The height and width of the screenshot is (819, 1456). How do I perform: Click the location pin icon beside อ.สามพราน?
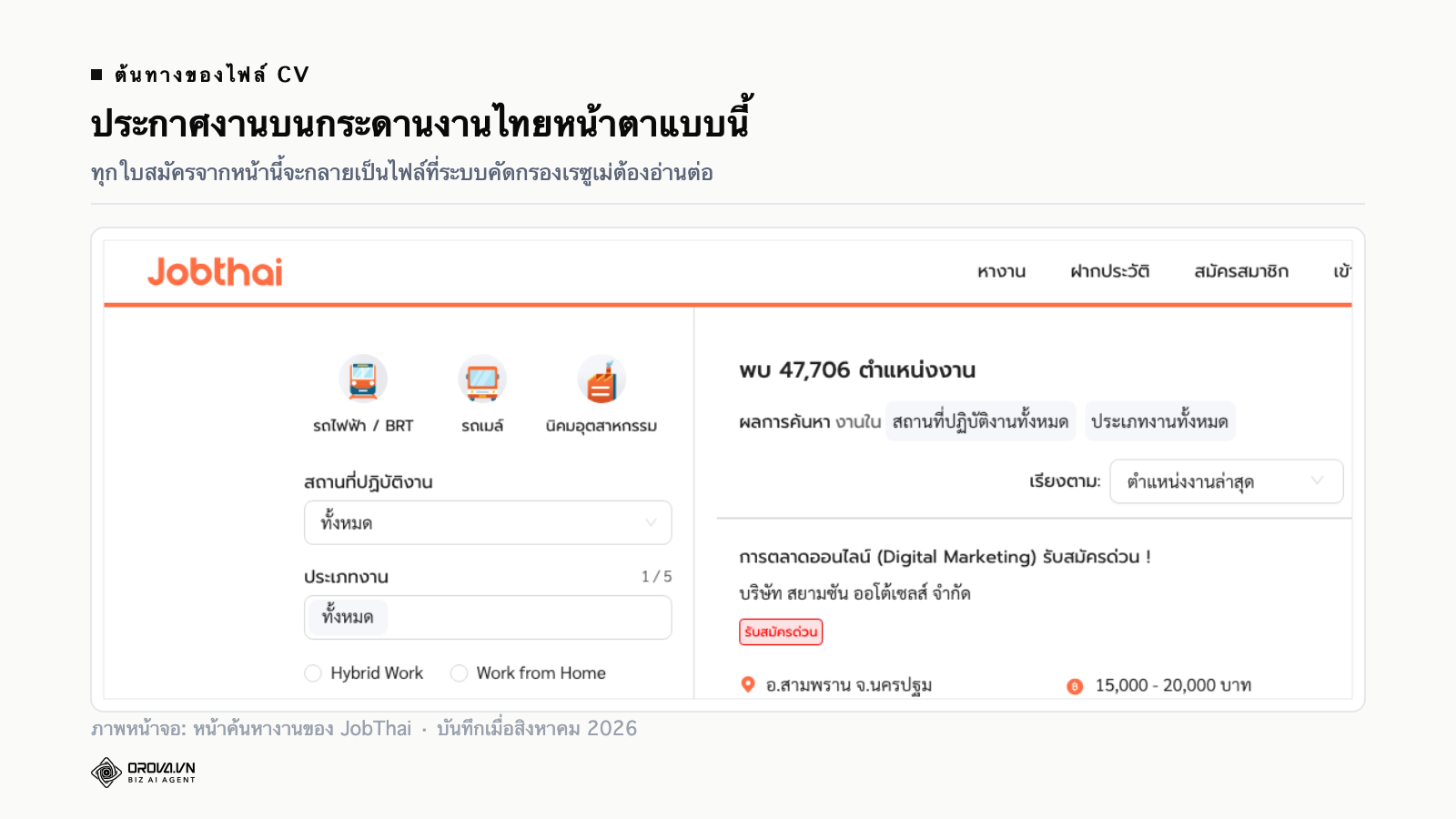pyautogui.click(x=748, y=684)
